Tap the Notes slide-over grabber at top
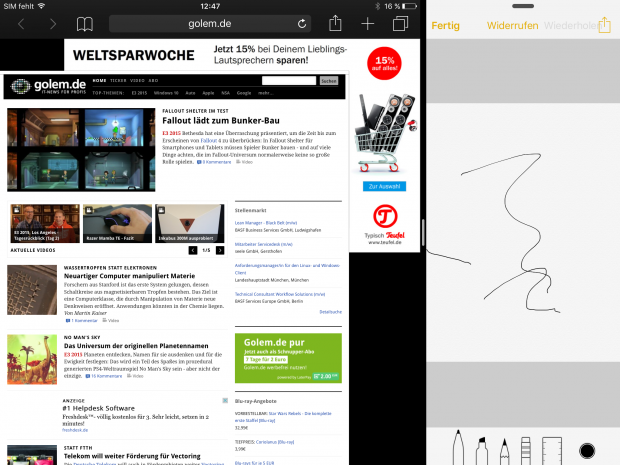The image size is (620, 465). 523,6
